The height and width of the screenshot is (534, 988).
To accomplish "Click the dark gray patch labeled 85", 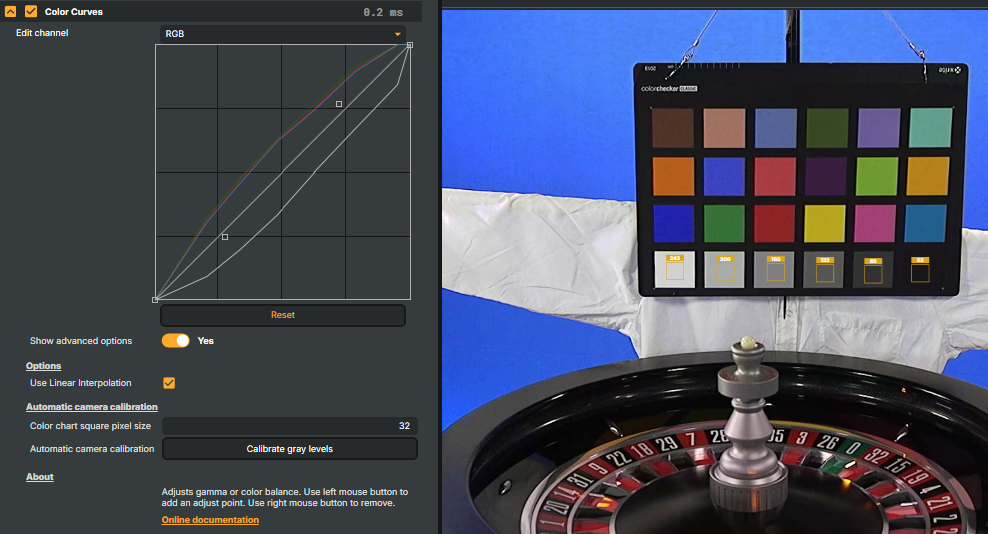I will coord(873,270).
